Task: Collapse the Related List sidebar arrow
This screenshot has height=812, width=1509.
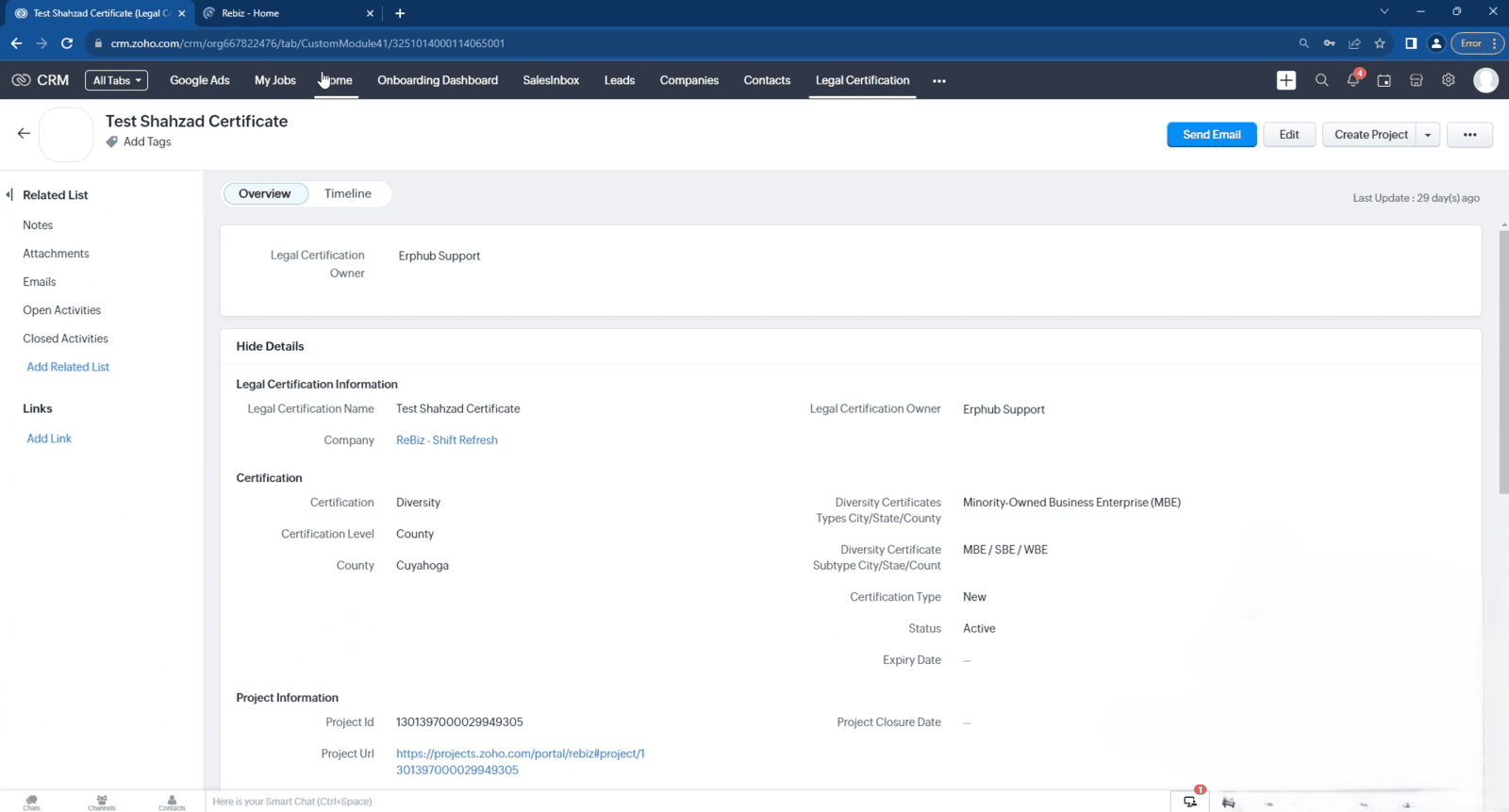Action: (9, 195)
